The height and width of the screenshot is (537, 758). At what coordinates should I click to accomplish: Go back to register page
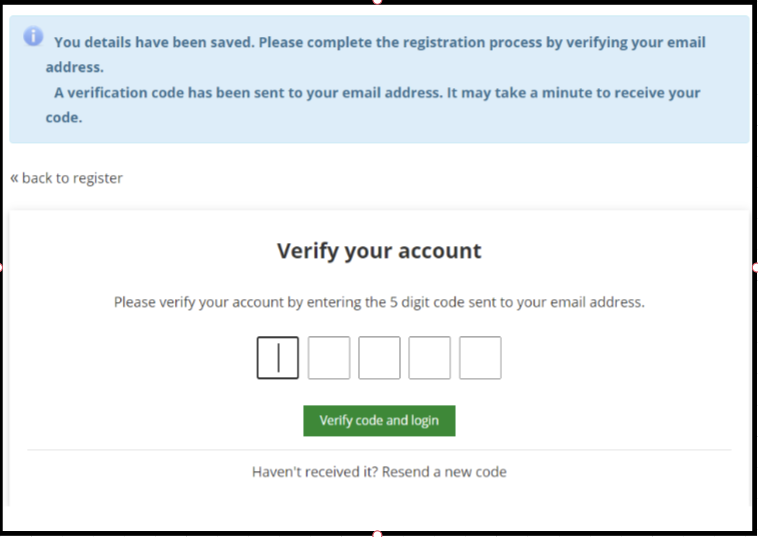tap(72, 178)
